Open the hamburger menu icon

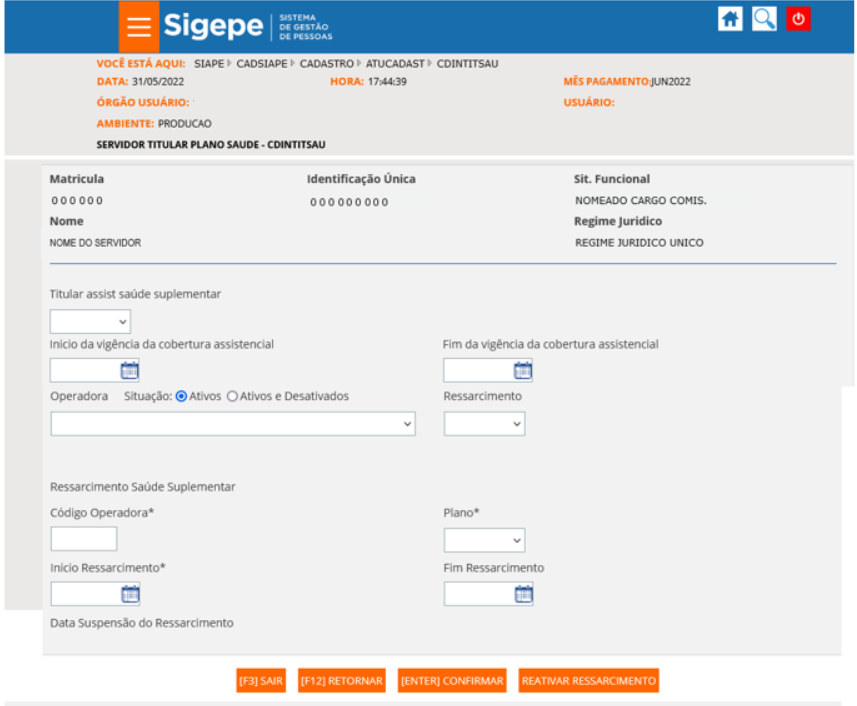[139, 27]
